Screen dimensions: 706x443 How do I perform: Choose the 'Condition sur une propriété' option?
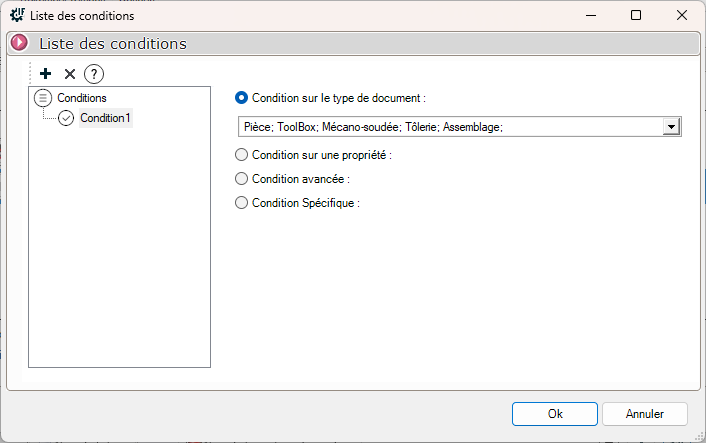[241, 155]
